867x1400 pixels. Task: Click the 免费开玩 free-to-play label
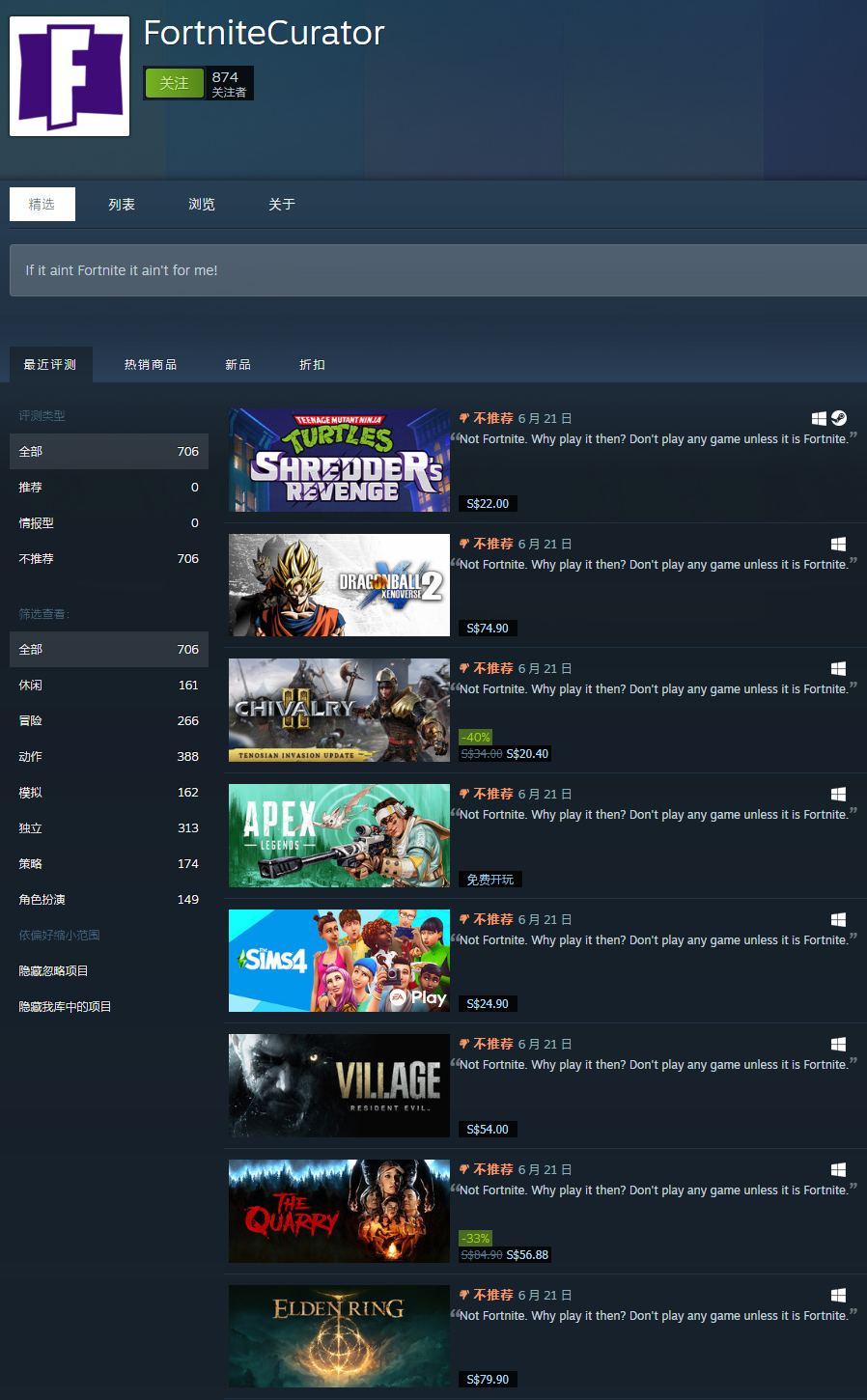coord(490,879)
